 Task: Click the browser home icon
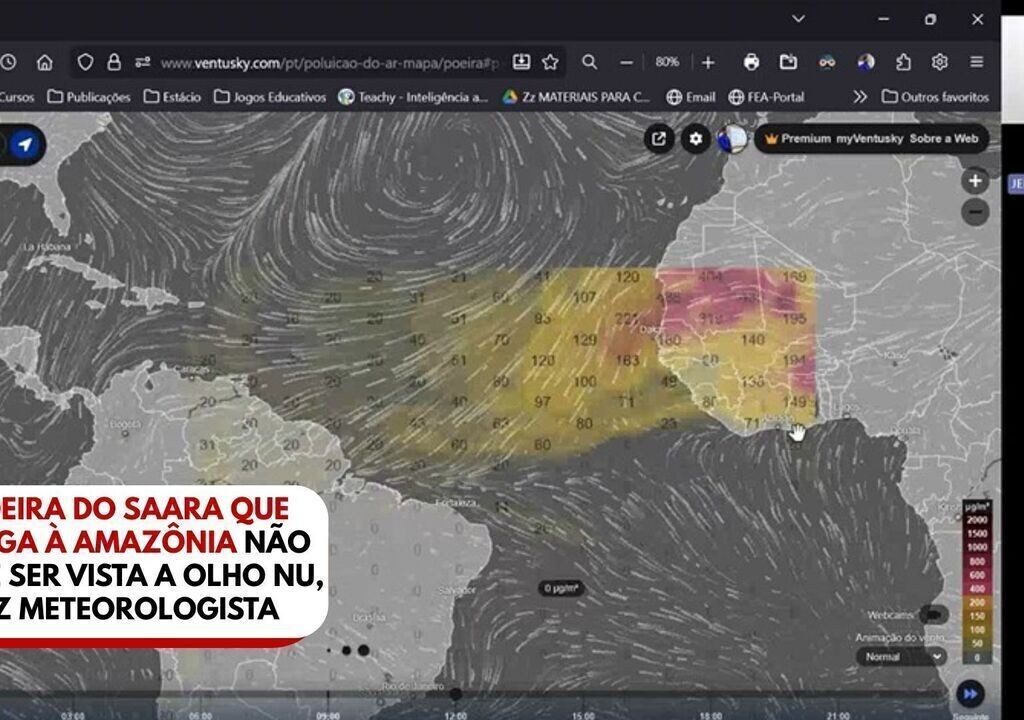[45, 62]
